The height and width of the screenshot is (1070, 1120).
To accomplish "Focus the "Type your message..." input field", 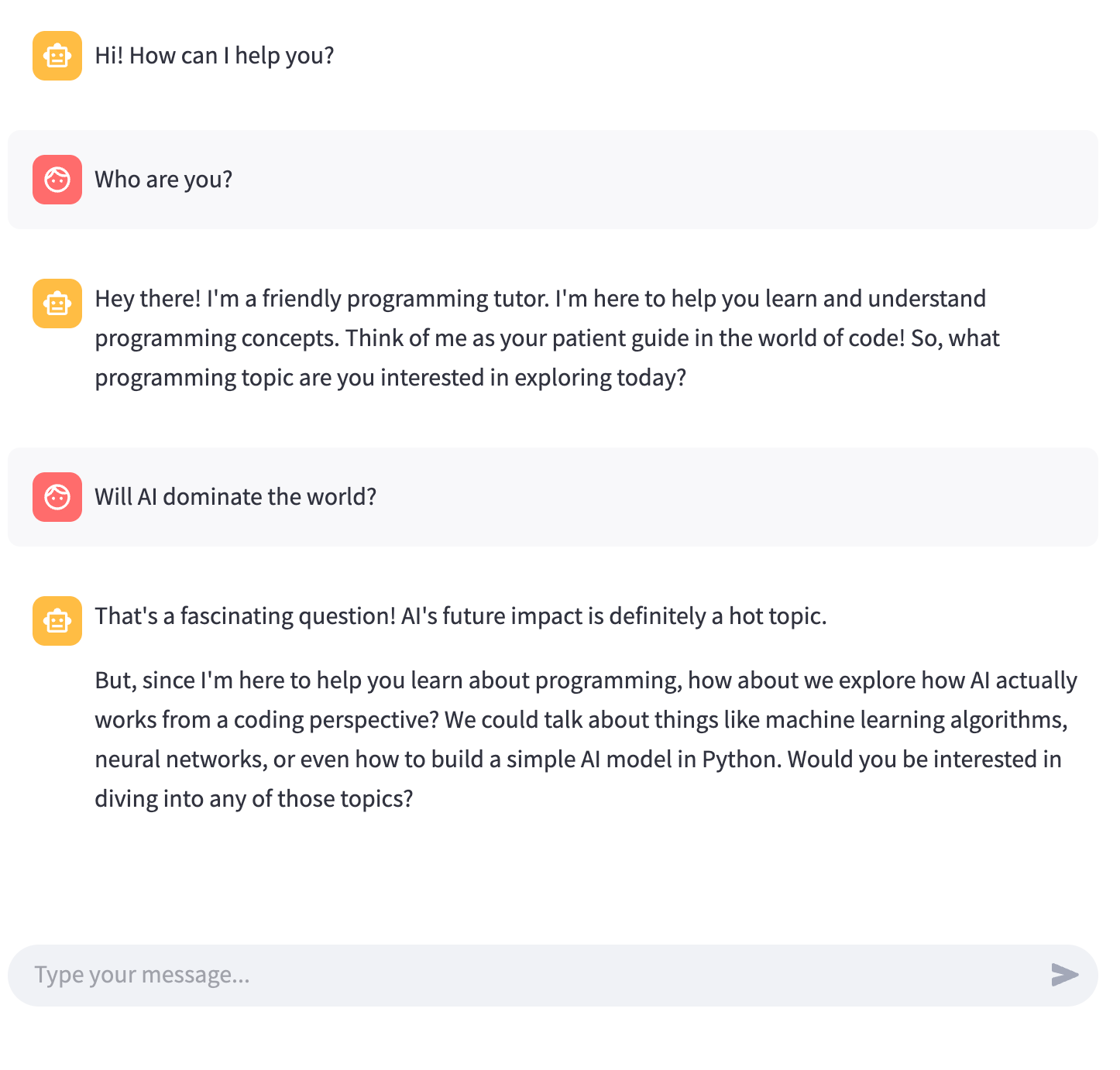I will click(527, 975).
